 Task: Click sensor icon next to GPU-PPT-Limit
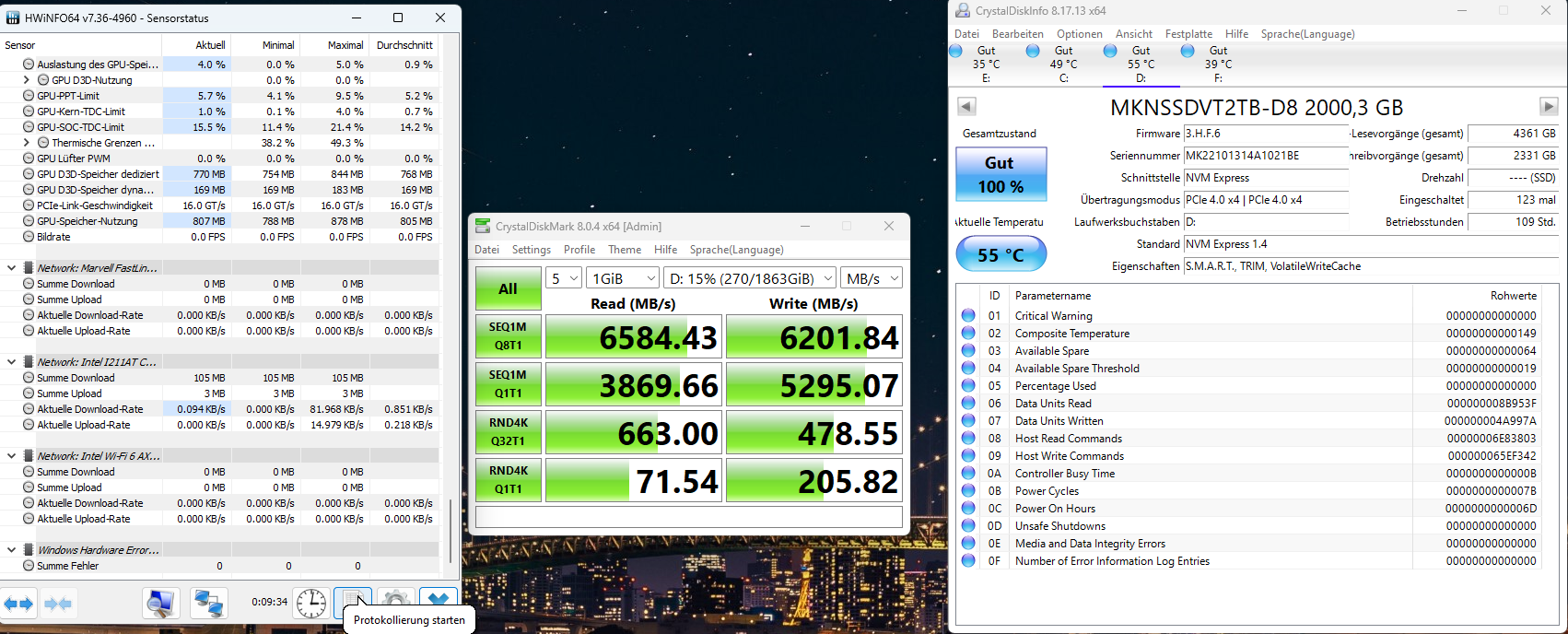(x=29, y=96)
